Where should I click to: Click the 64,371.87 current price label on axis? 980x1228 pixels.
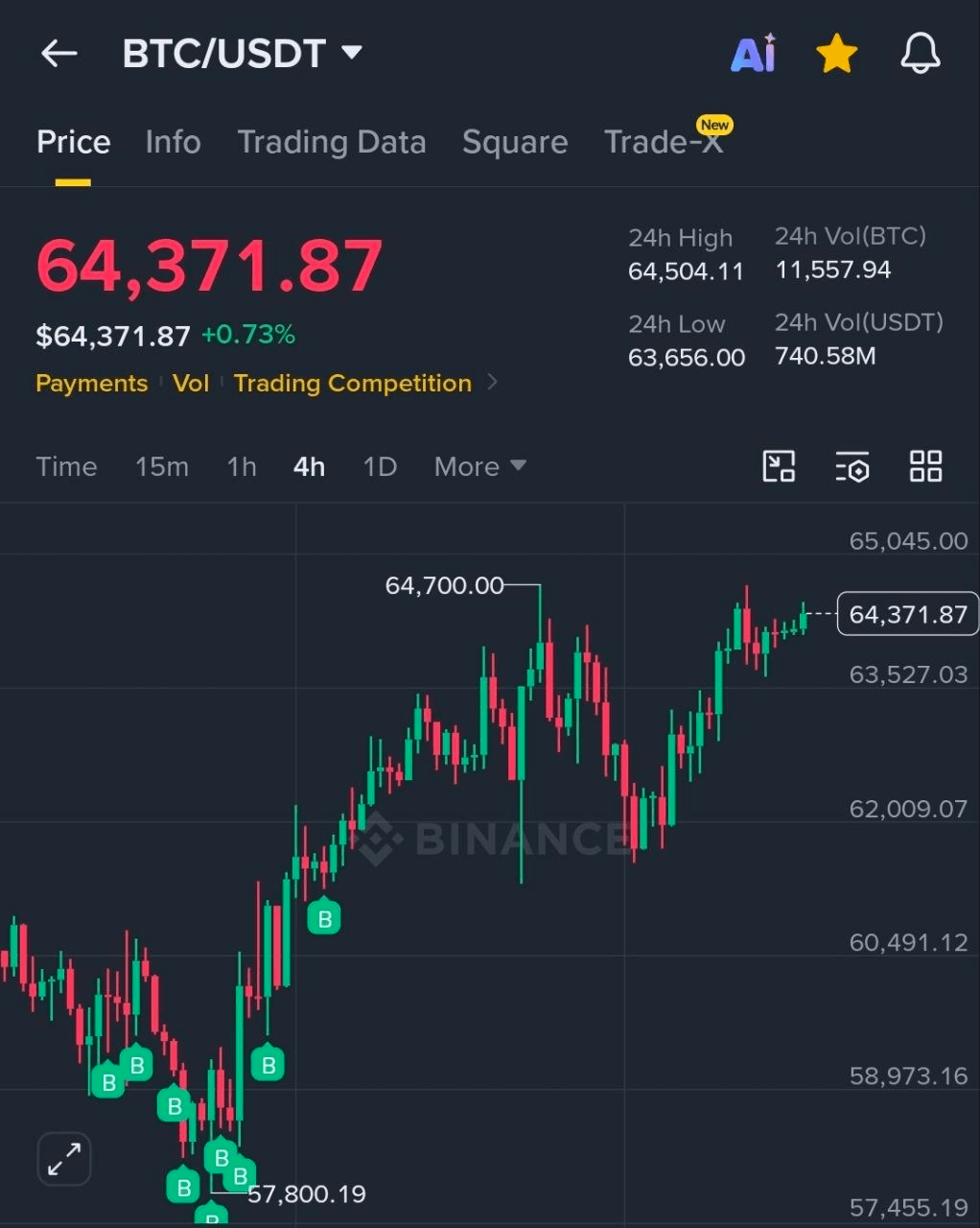(907, 614)
